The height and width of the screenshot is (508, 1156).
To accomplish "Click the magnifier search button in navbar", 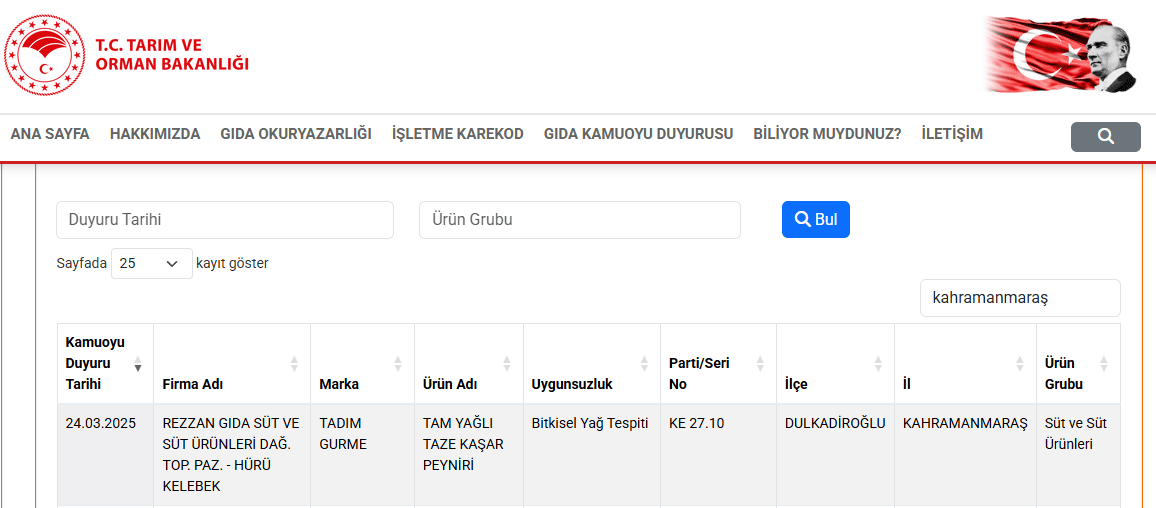I will pyautogui.click(x=1105, y=137).
